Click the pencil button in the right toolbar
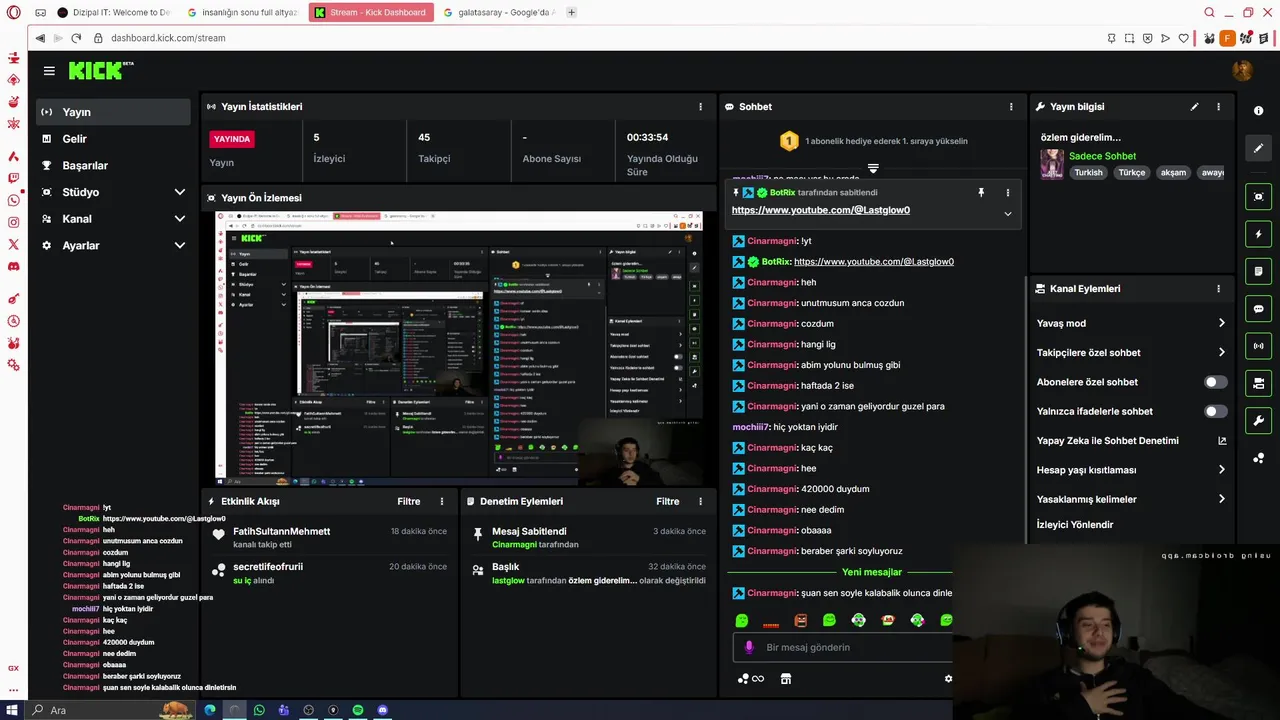This screenshot has width=1280, height=720. (x=1258, y=148)
